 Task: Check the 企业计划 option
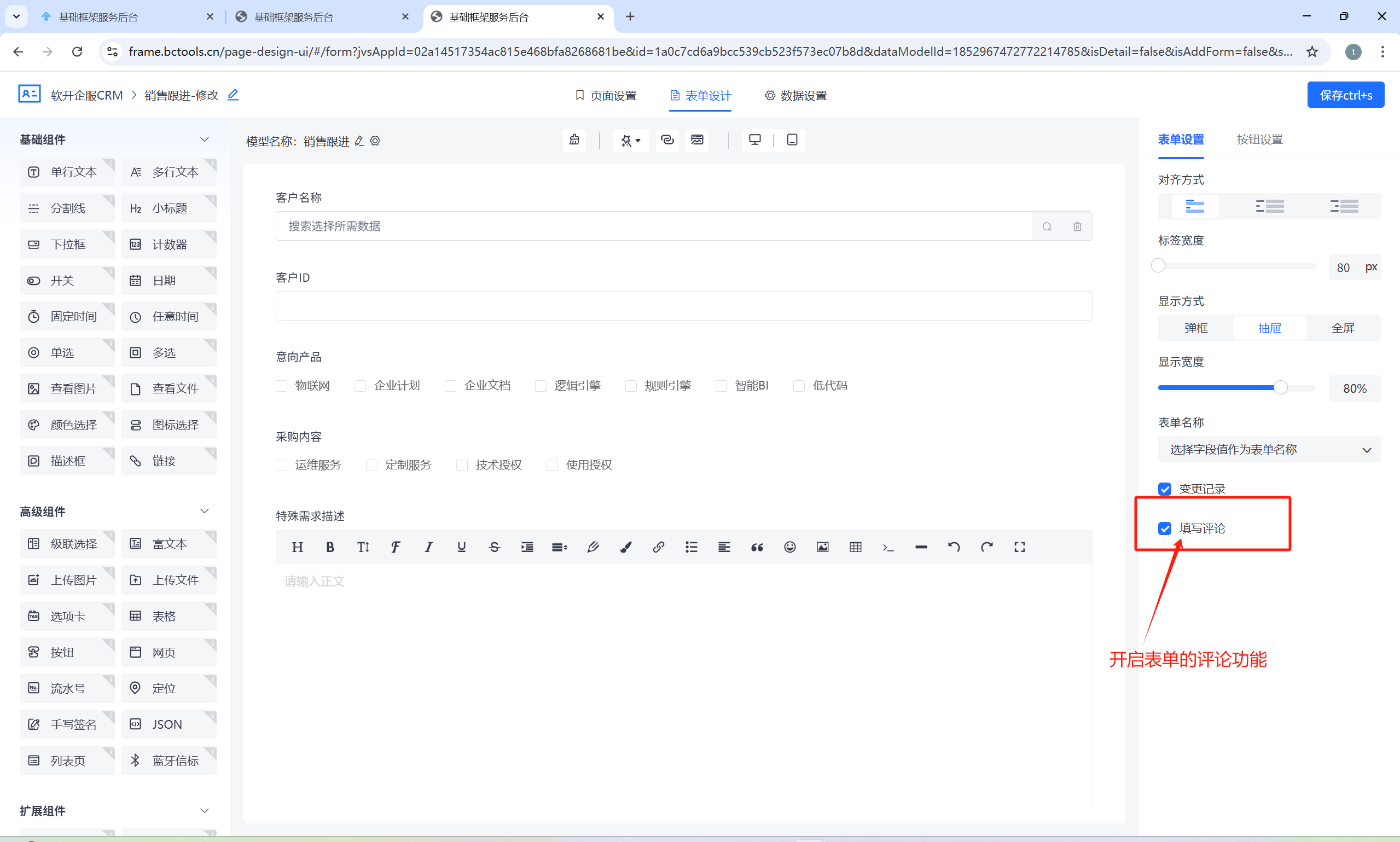360,386
